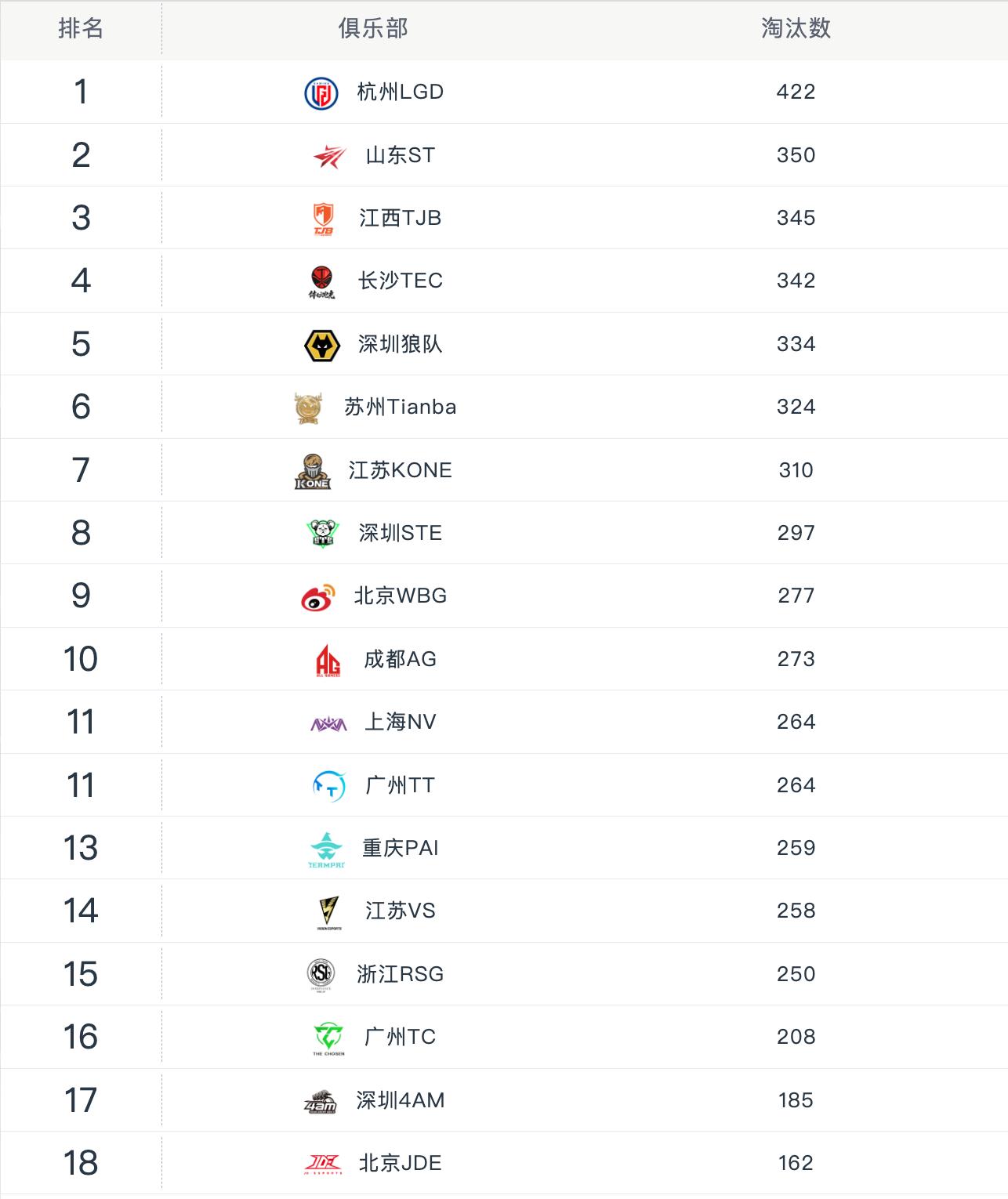Click the 排名 column header
Image resolution: width=1008 pixels, height=1199 pixels.
pos(81,29)
